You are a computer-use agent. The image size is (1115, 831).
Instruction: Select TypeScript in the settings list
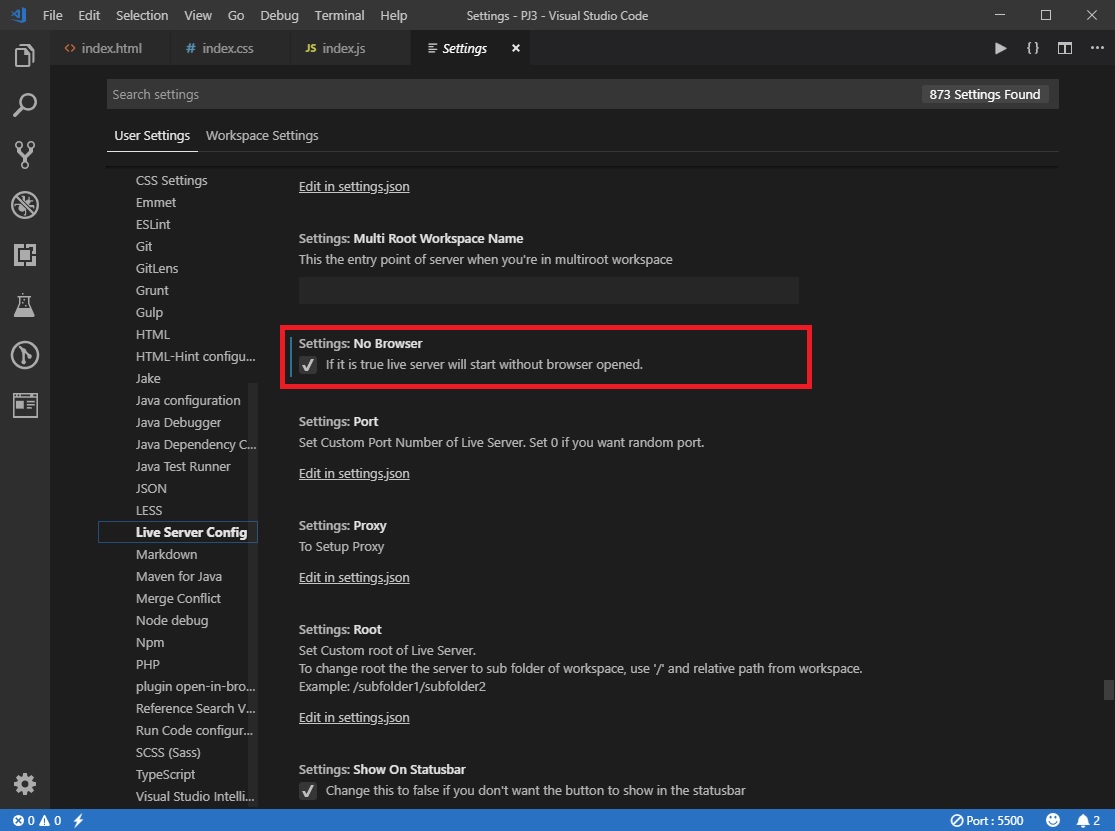pos(165,775)
